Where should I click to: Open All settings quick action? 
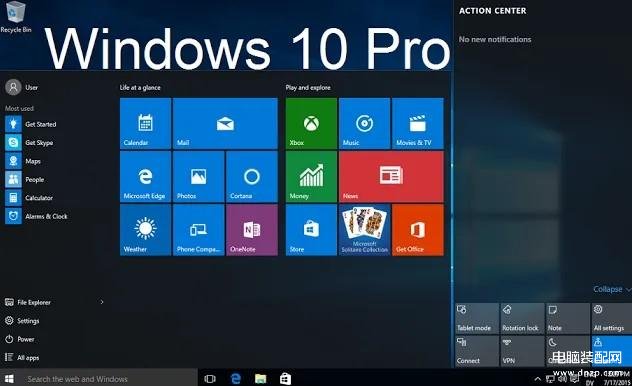click(x=612, y=318)
